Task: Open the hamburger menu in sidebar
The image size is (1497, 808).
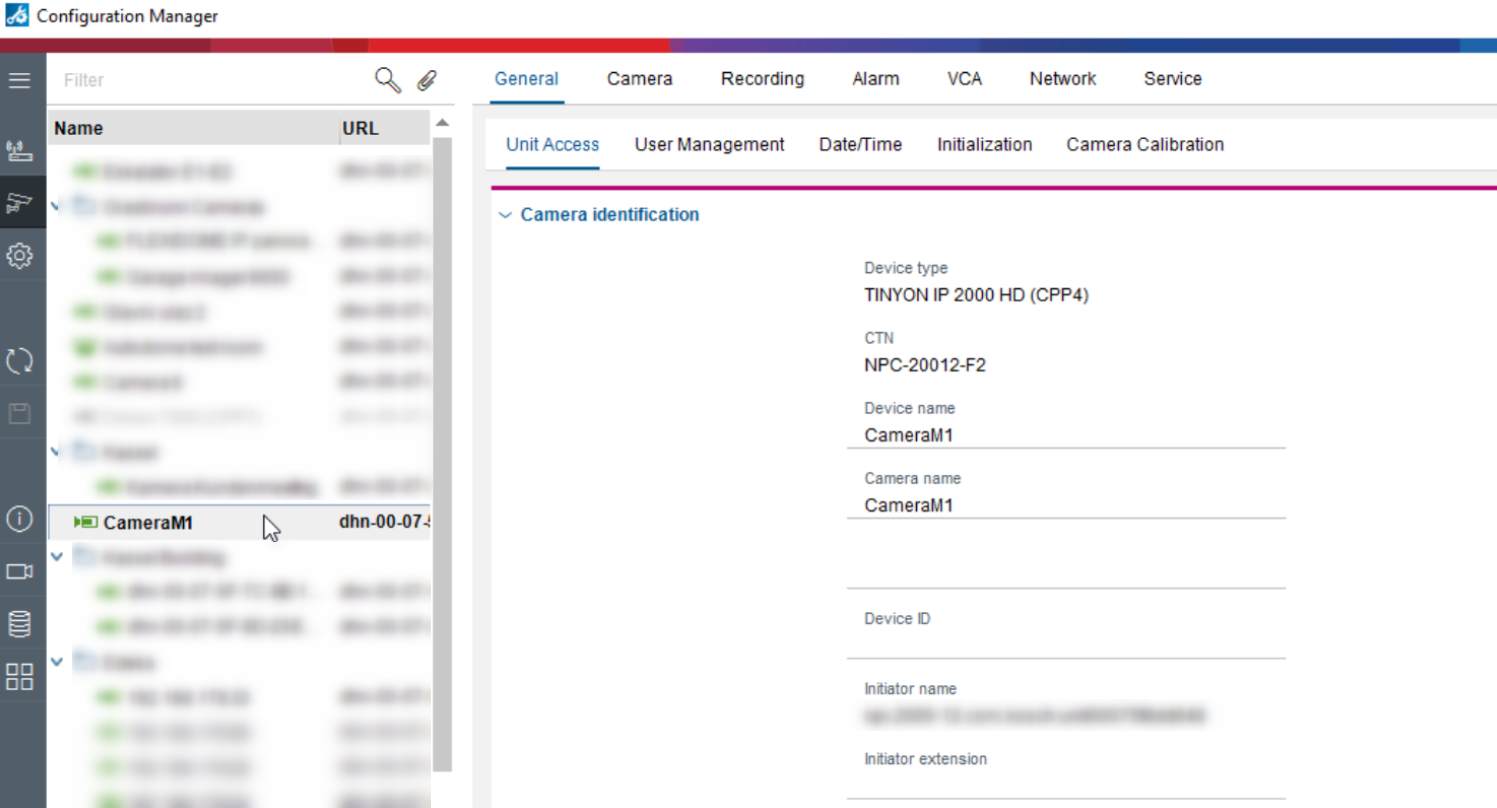Action: pos(20,80)
